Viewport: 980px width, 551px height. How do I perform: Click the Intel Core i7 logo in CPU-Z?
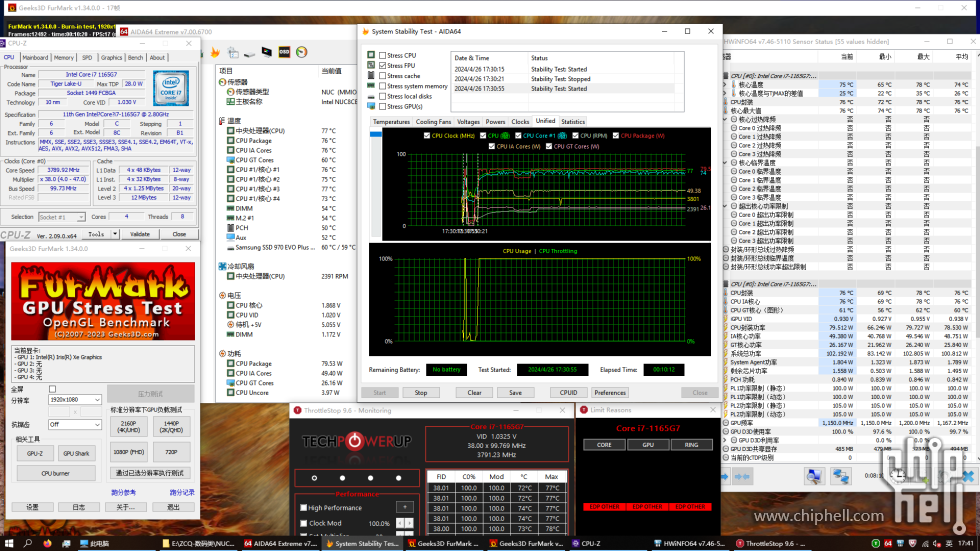[171, 89]
